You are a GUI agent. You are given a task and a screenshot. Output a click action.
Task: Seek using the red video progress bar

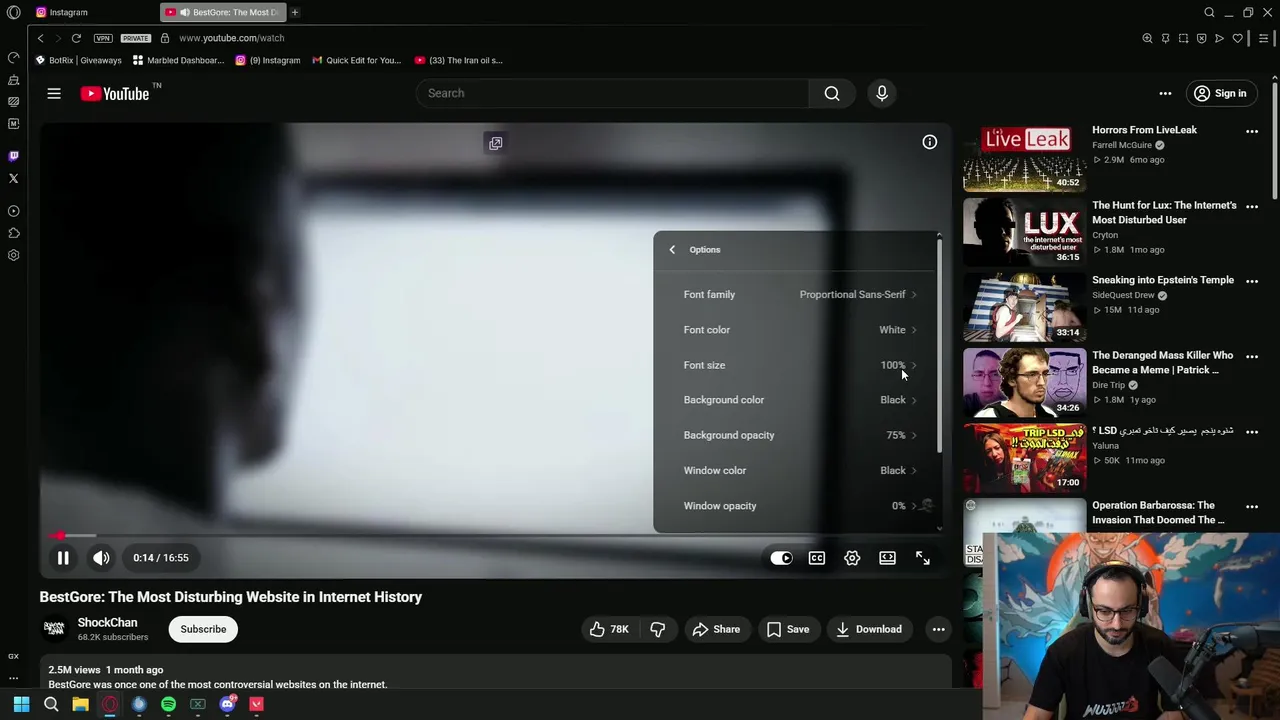click(x=496, y=536)
